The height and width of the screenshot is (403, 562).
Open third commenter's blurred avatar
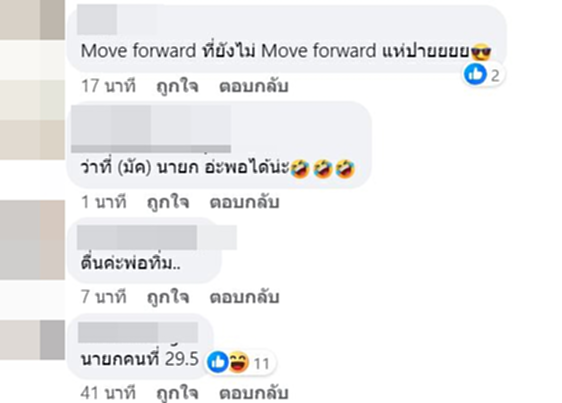point(32,240)
